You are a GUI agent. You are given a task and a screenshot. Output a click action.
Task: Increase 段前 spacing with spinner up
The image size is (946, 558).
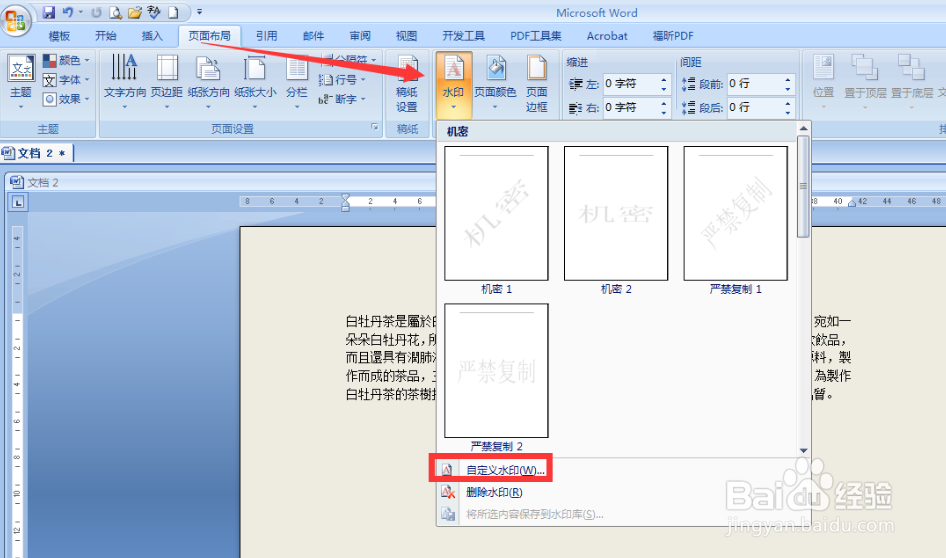point(788,80)
